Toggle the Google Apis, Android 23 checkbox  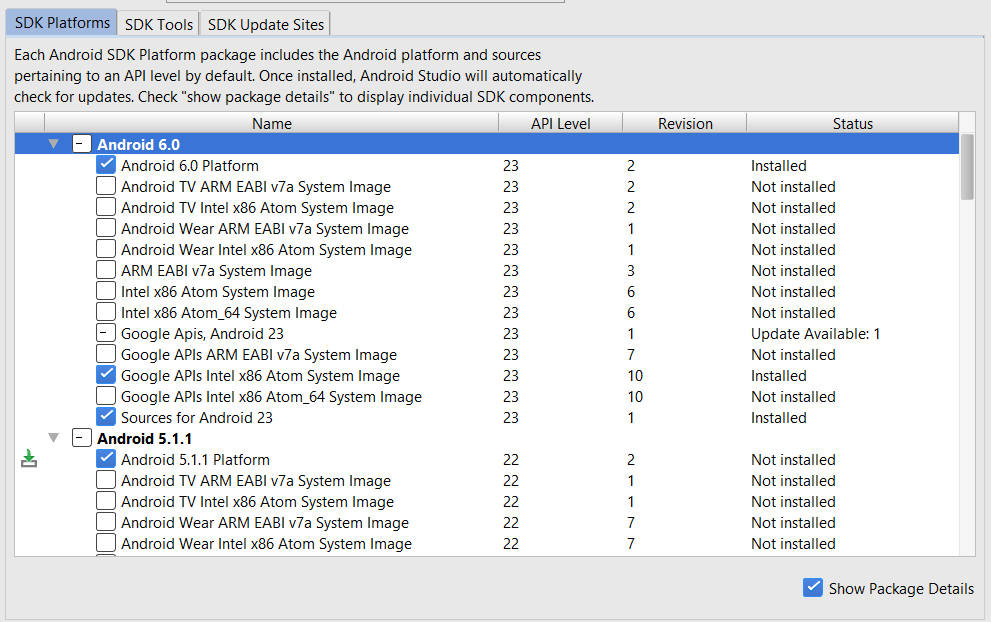[x=106, y=332]
